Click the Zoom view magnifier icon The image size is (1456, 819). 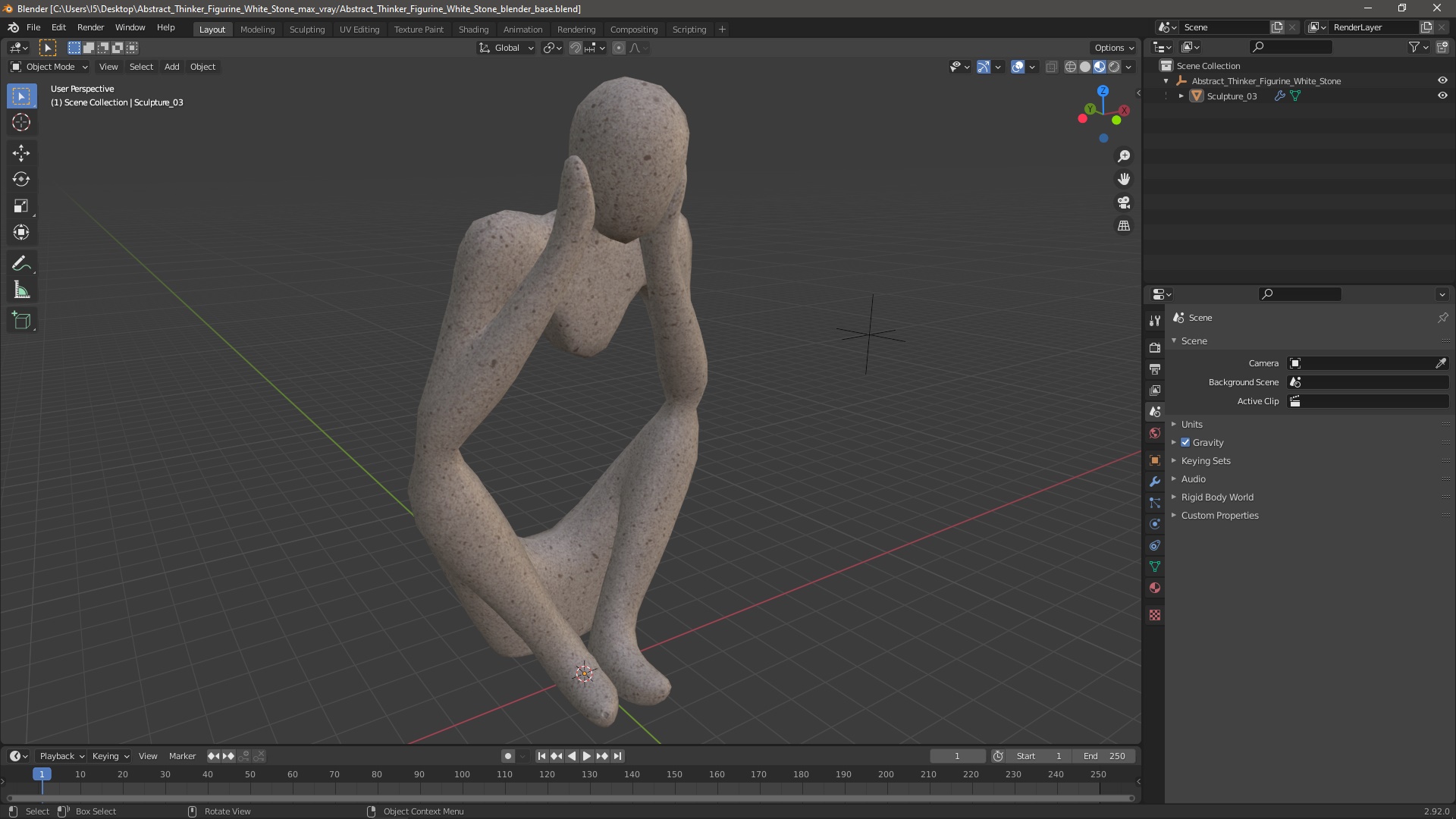pyautogui.click(x=1124, y=156)
